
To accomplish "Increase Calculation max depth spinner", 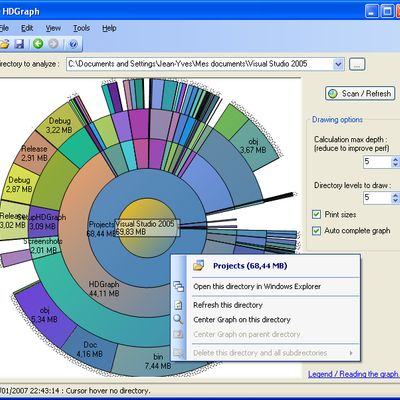I will pyautogui.click(x=395, y=160).
